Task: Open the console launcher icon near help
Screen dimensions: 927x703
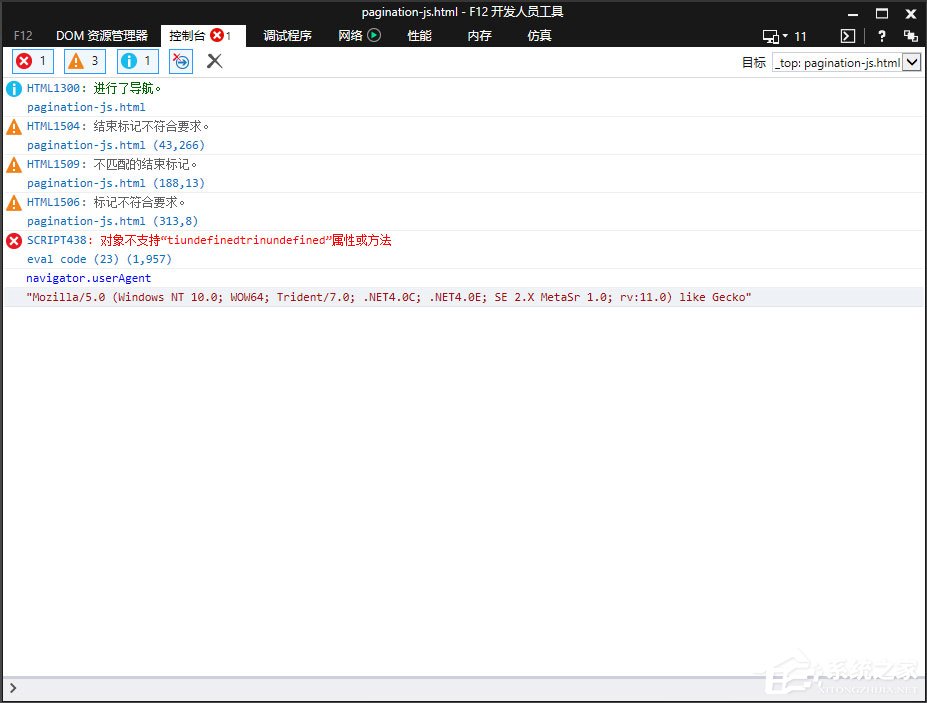Action: click(x=846, y=35)
